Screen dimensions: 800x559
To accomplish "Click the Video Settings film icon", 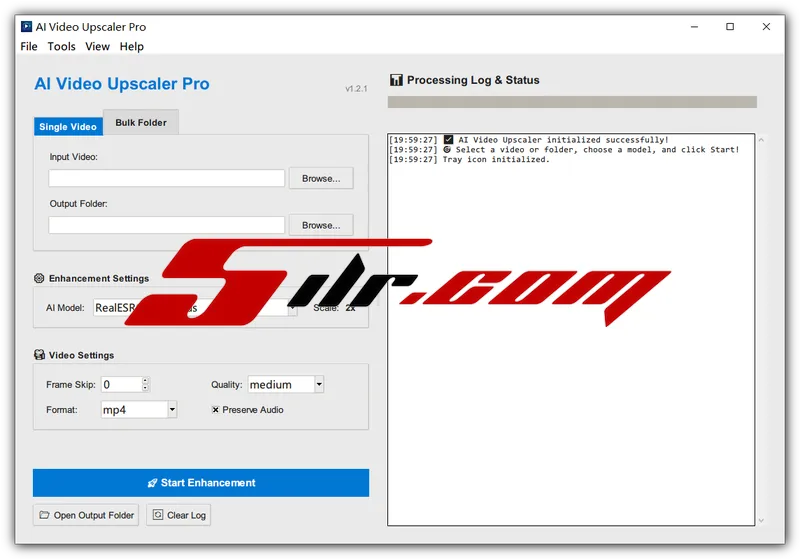I will click(x=39, y=355).
